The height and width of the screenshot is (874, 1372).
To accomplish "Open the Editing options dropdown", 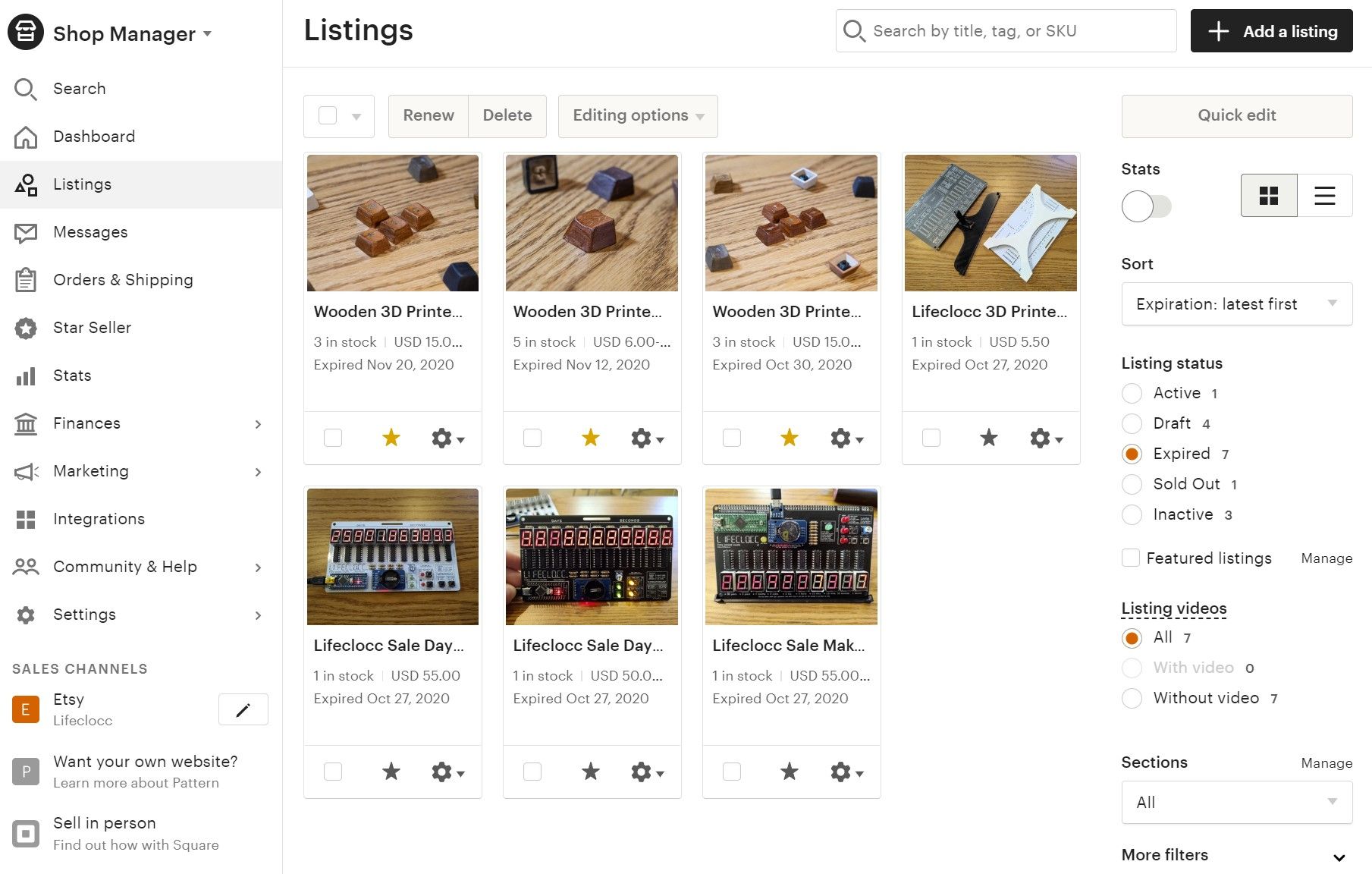I will (638, 115).
